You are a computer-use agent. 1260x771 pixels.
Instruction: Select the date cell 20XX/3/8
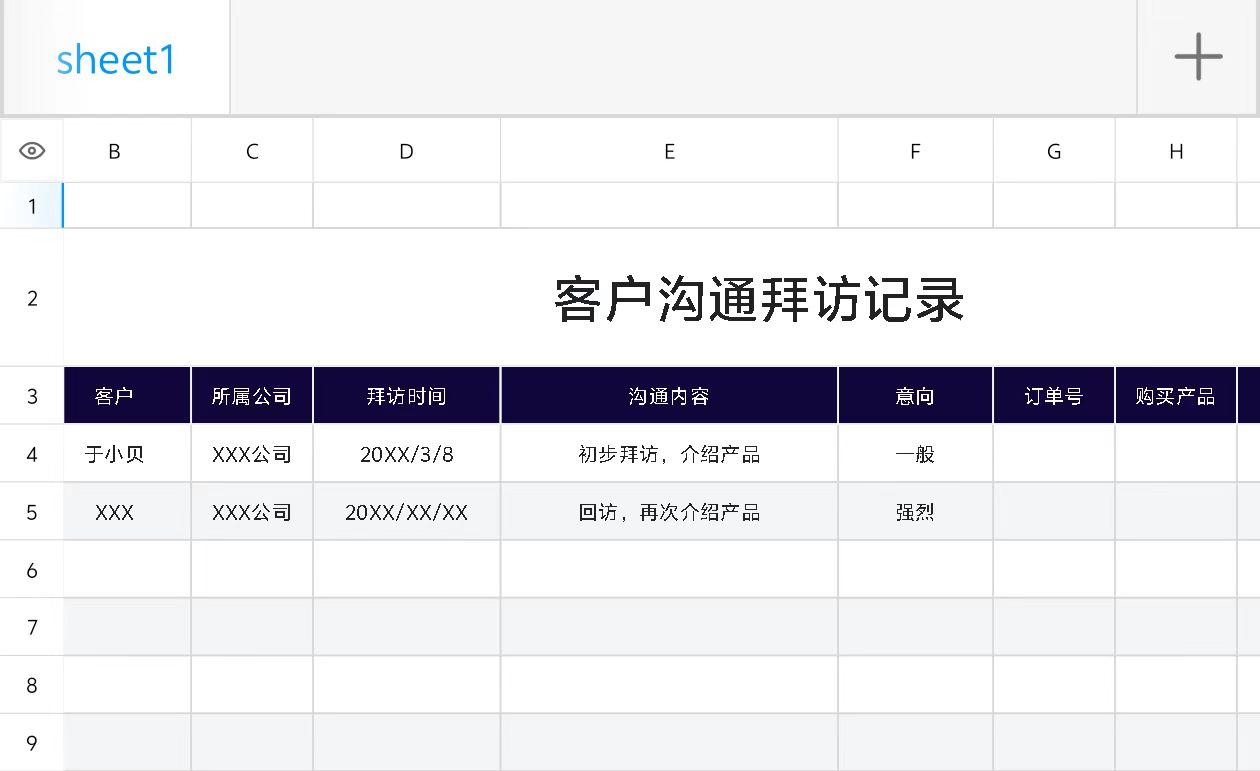(x=407, y=454)
